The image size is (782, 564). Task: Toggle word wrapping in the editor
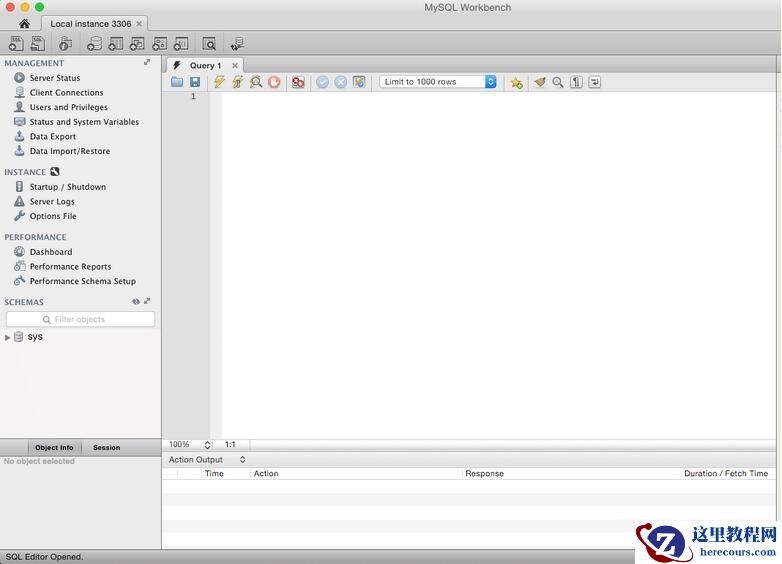594,82
